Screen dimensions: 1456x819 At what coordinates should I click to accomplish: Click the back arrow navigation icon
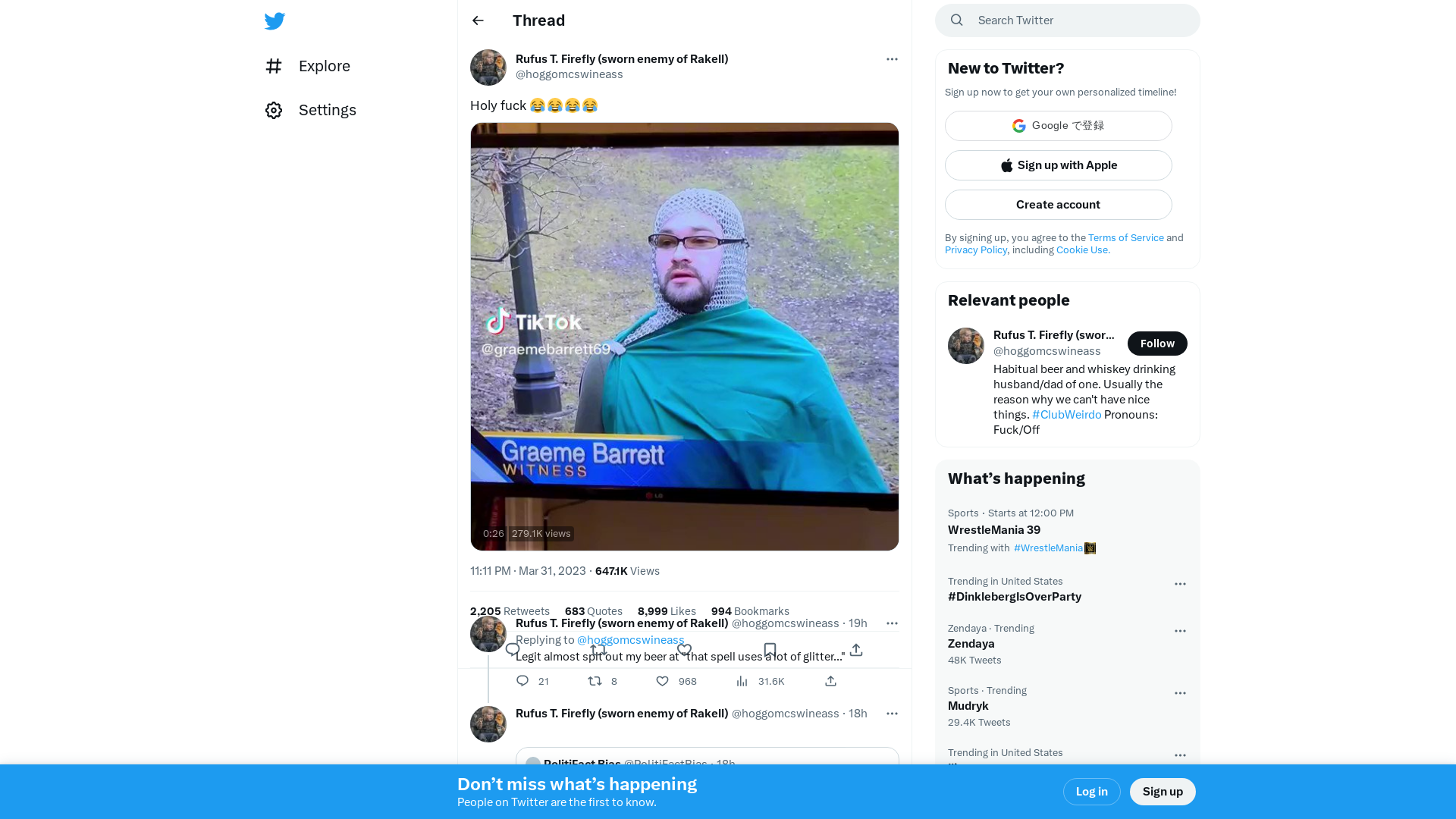478,20
